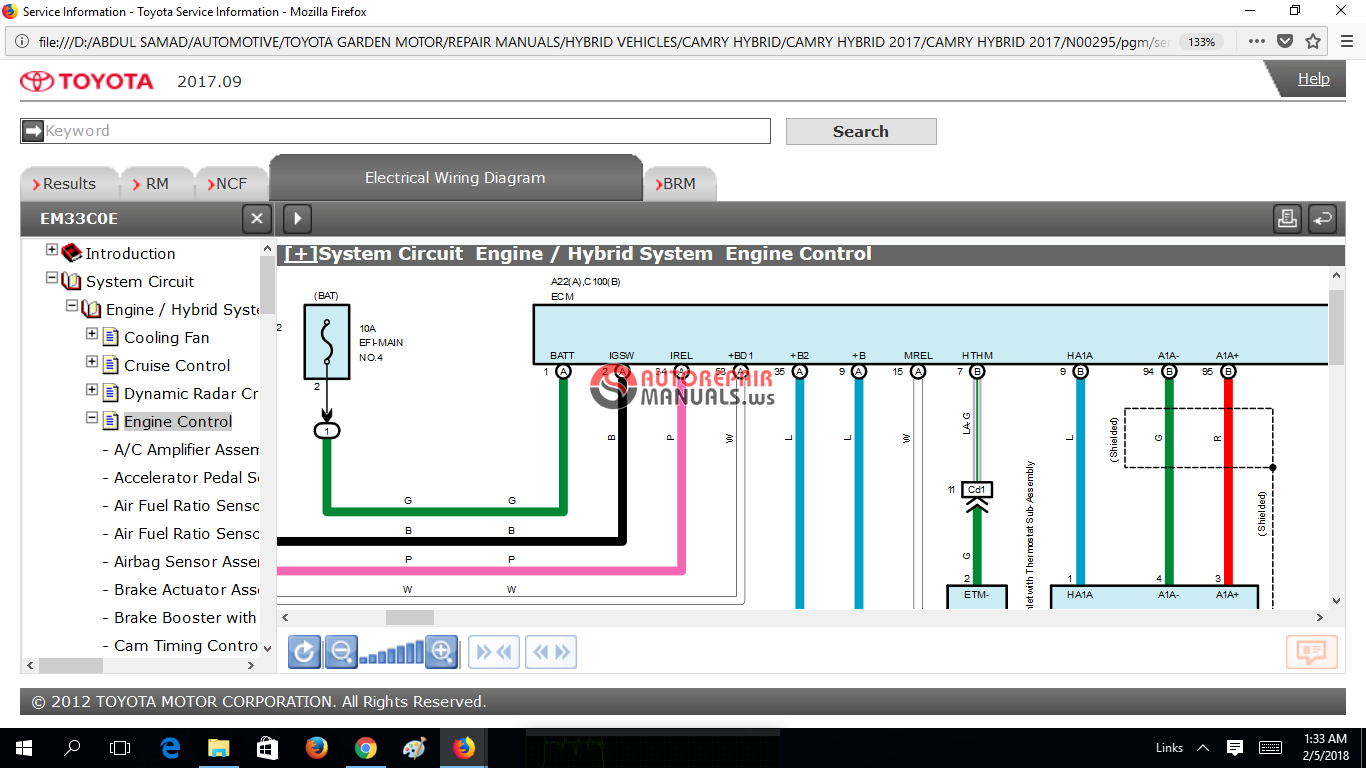1366x768 pixels.
Task: Expand the Introduction tree node
Action: pos(52,250)
